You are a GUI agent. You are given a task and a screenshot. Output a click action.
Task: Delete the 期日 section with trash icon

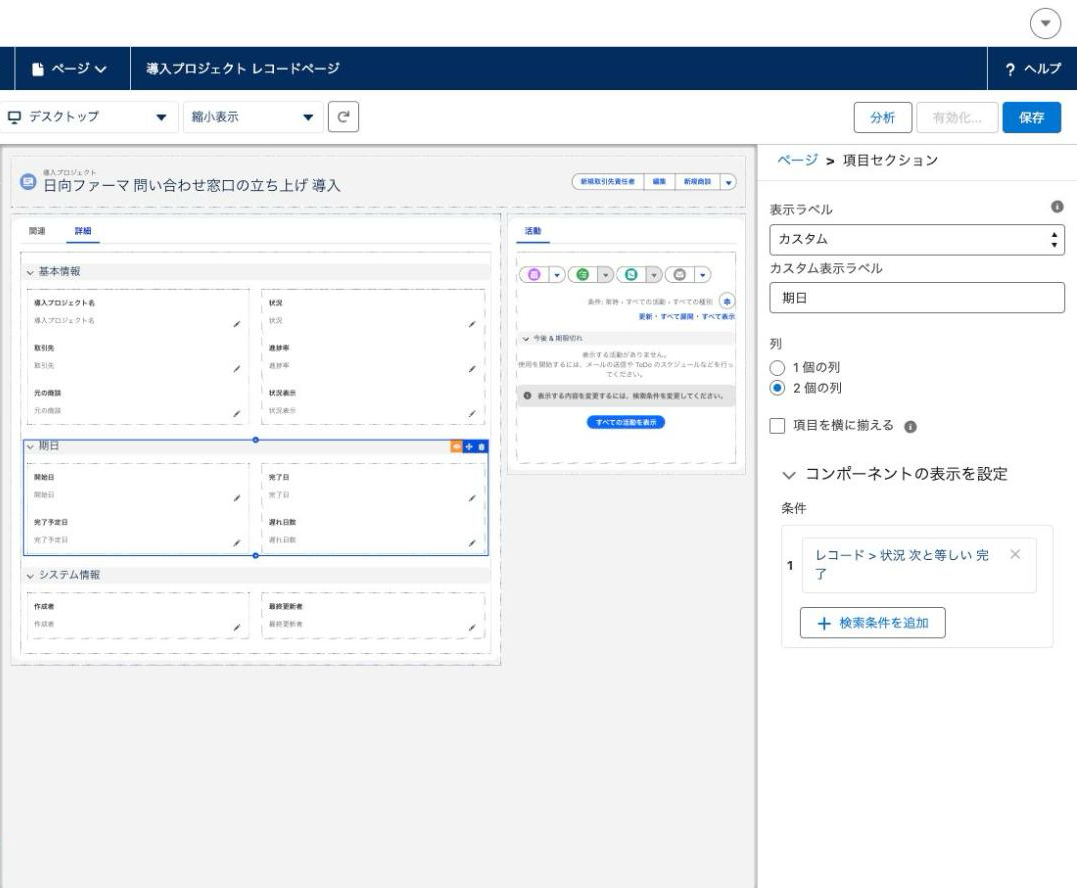(x=481, y=446)
